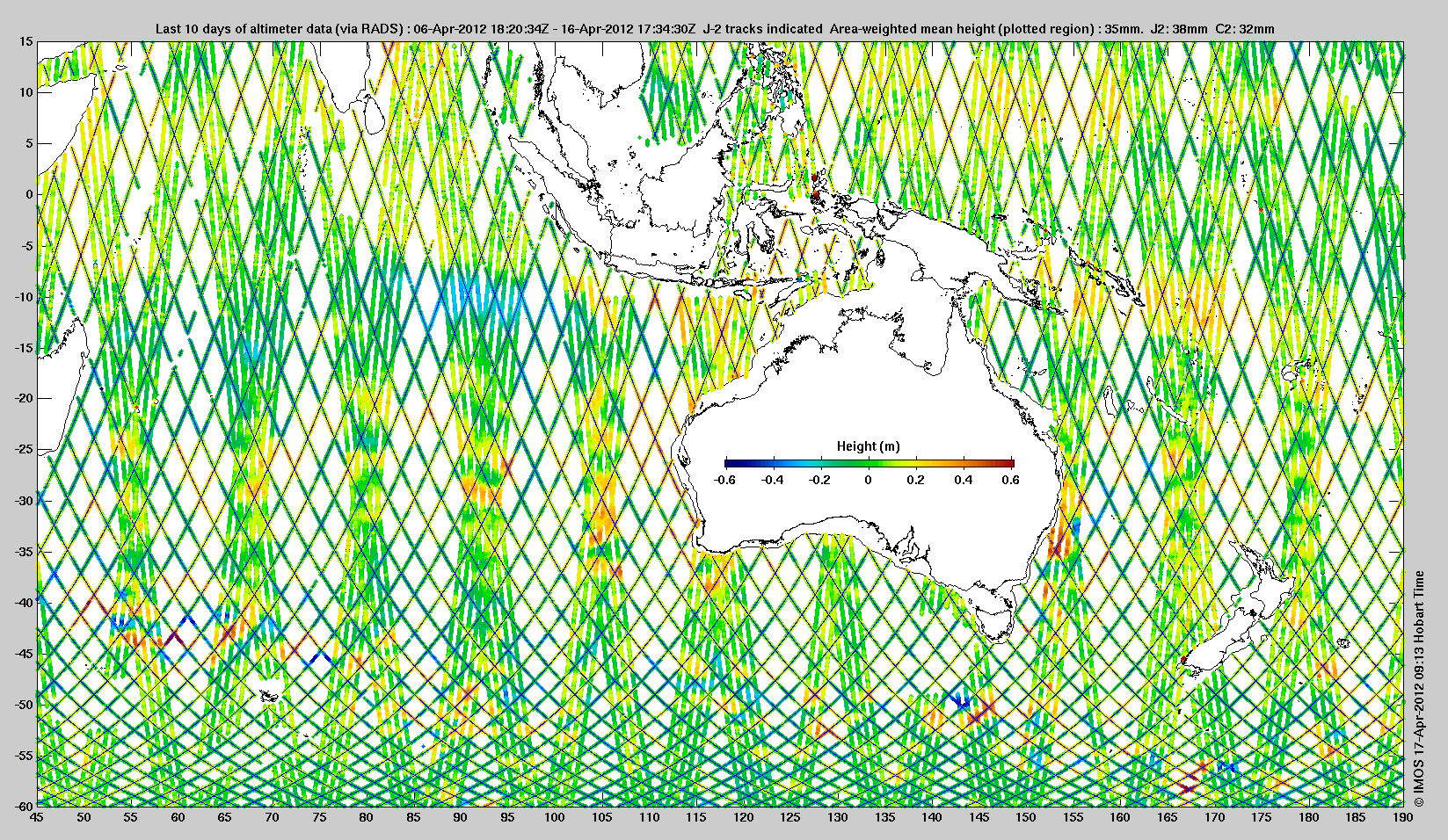This screenshot has width=1448, height=840.
Task: Click the negative -0.2 colorbar tick label
Action: (x=820, y=480)
